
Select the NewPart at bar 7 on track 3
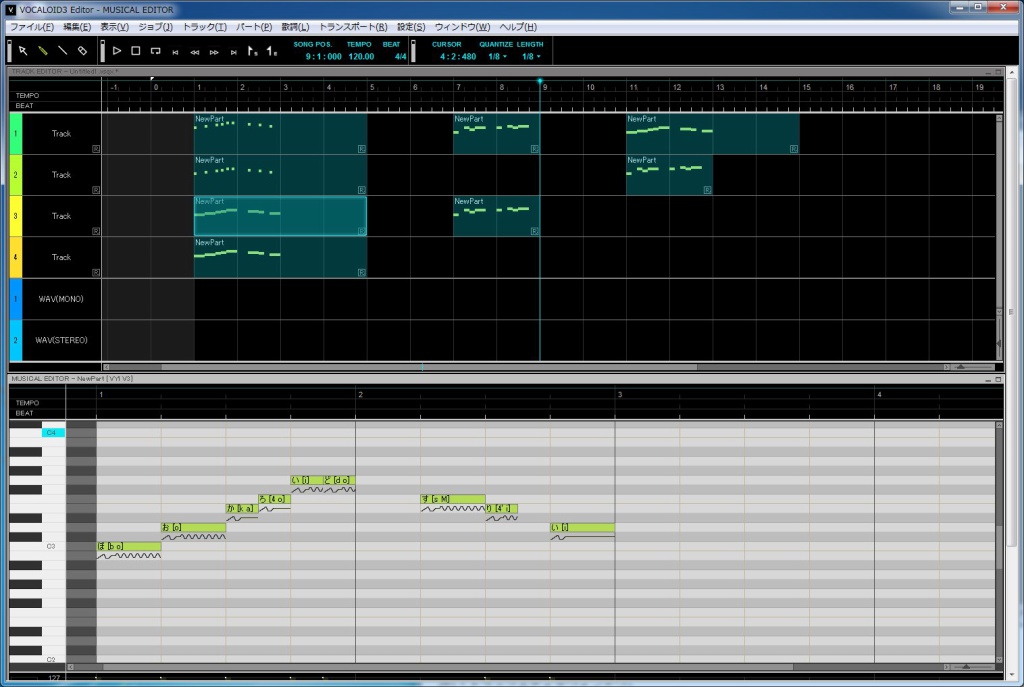[496, 216]
